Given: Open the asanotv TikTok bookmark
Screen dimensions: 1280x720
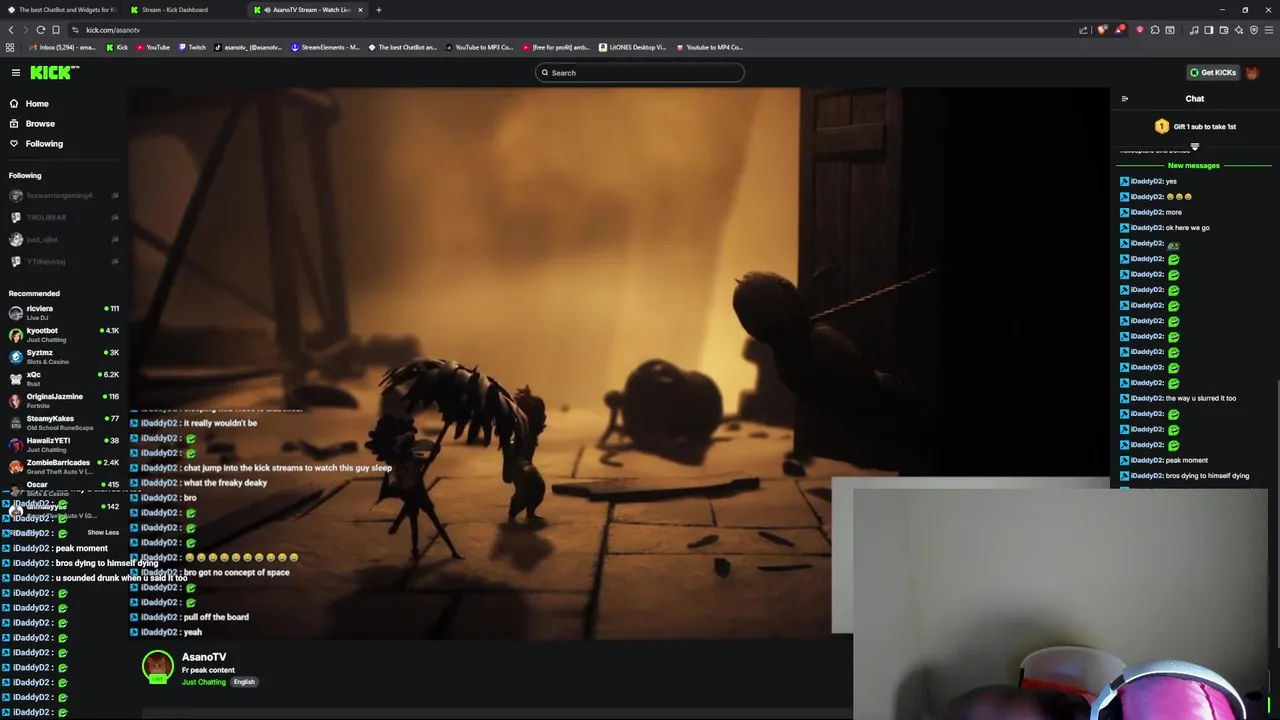Looking at the screenshot, I should point(248,47).
